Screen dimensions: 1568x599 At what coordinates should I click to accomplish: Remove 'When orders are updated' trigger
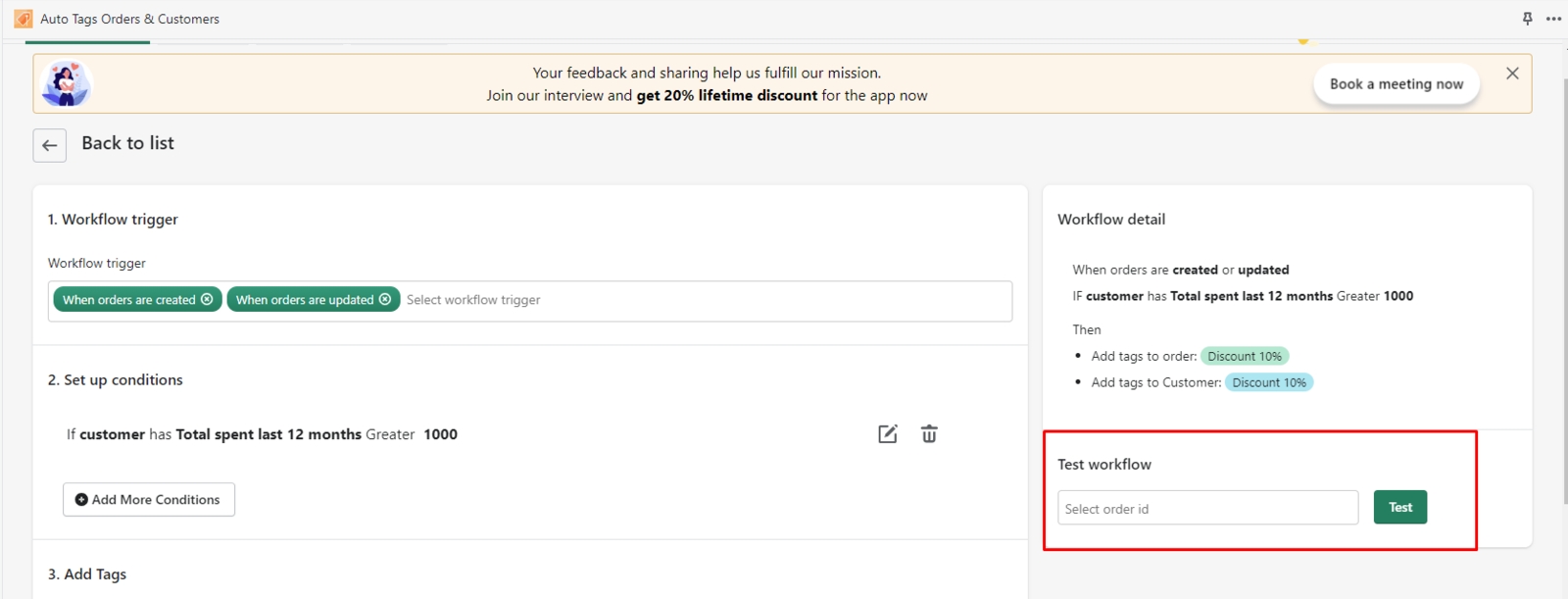pos(385,299)
